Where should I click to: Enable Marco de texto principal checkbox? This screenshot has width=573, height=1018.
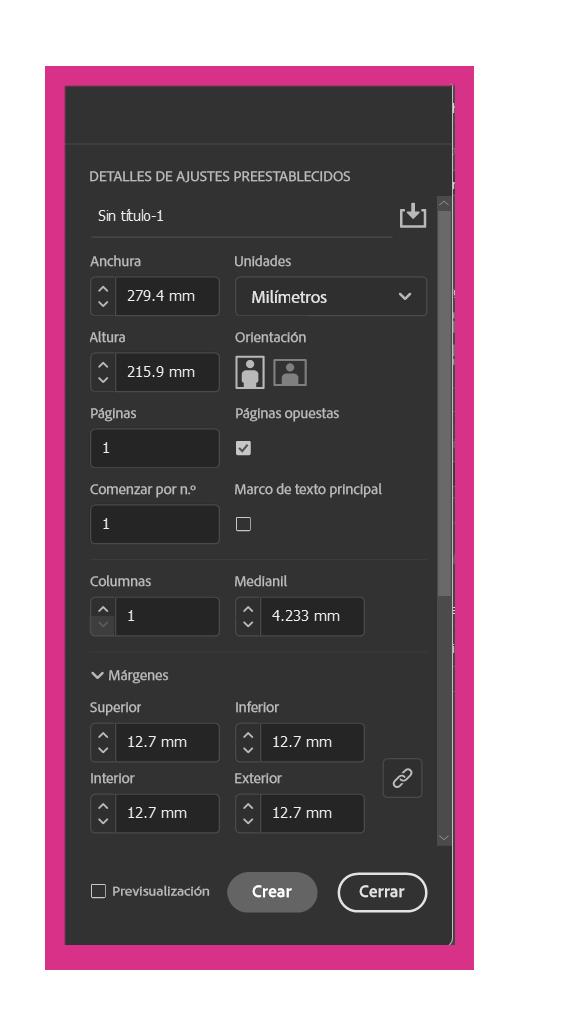(x=243, y=524)
